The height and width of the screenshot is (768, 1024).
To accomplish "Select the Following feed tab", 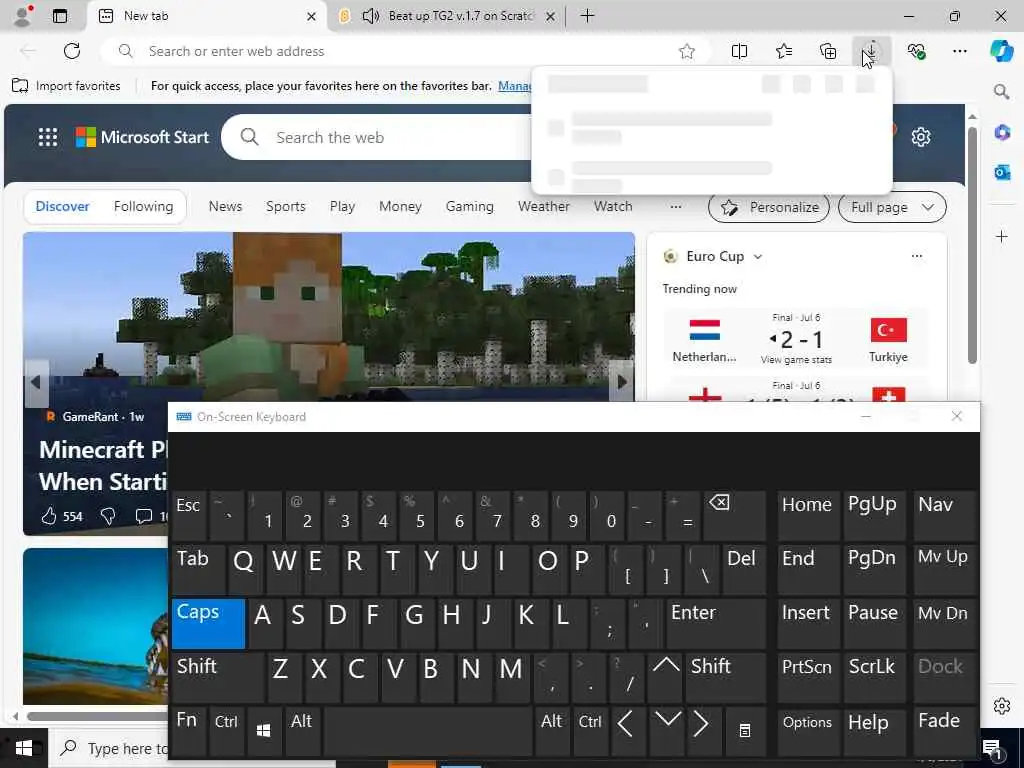I will click(x=143, y=206).
